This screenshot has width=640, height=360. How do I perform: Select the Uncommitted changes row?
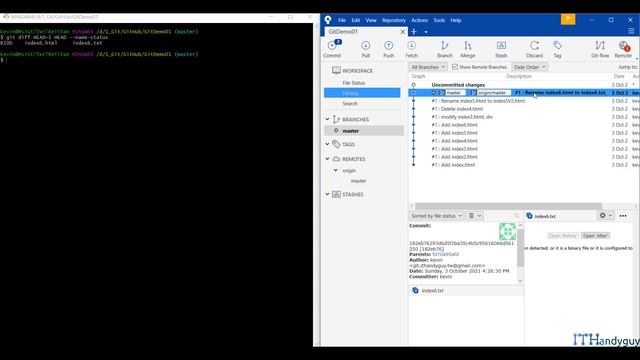pyautogui.click(x=524, y=85)
